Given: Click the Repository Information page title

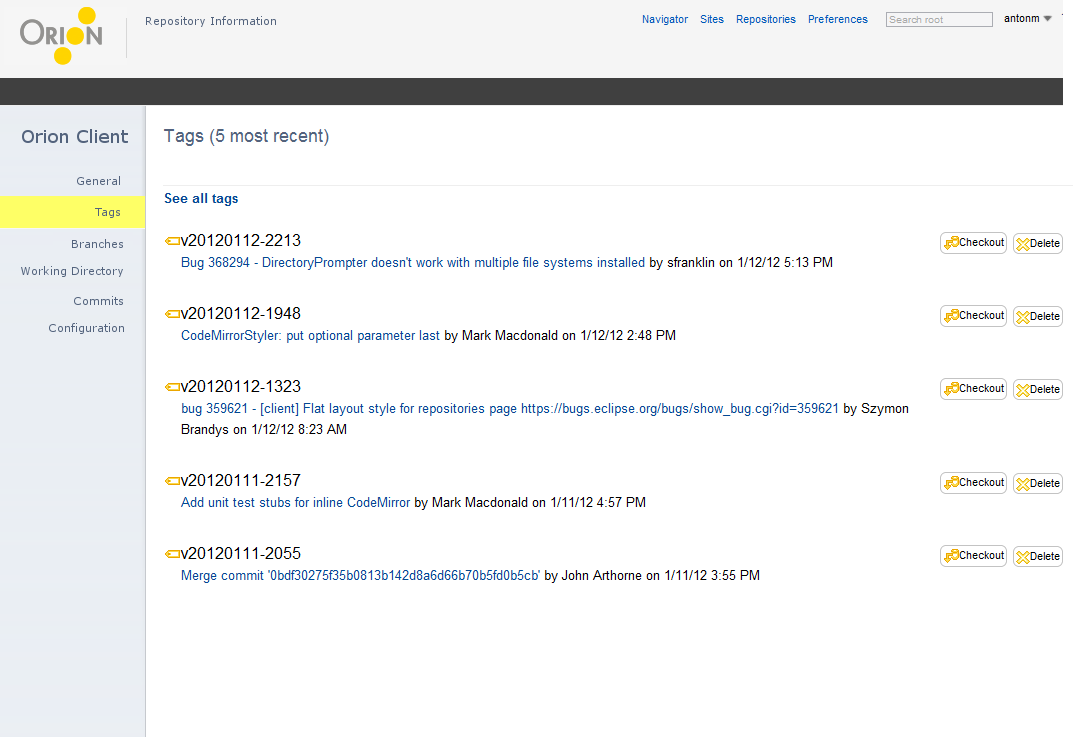Looking at the screenshot, I should tap(211, 21).
